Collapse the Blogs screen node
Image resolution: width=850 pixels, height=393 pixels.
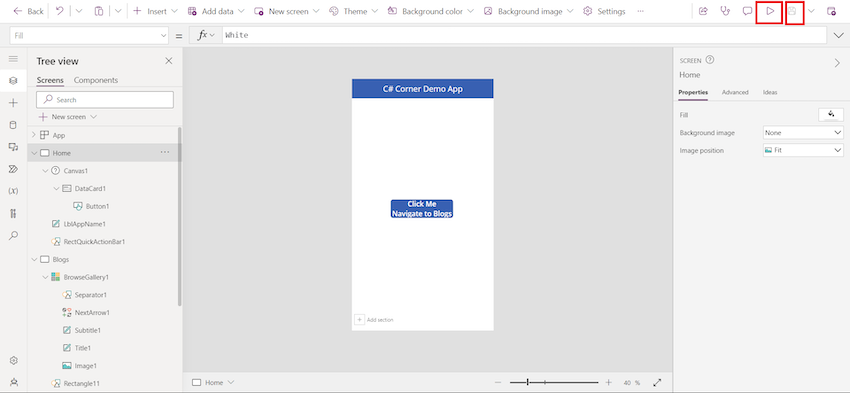[x=34, y=260]
